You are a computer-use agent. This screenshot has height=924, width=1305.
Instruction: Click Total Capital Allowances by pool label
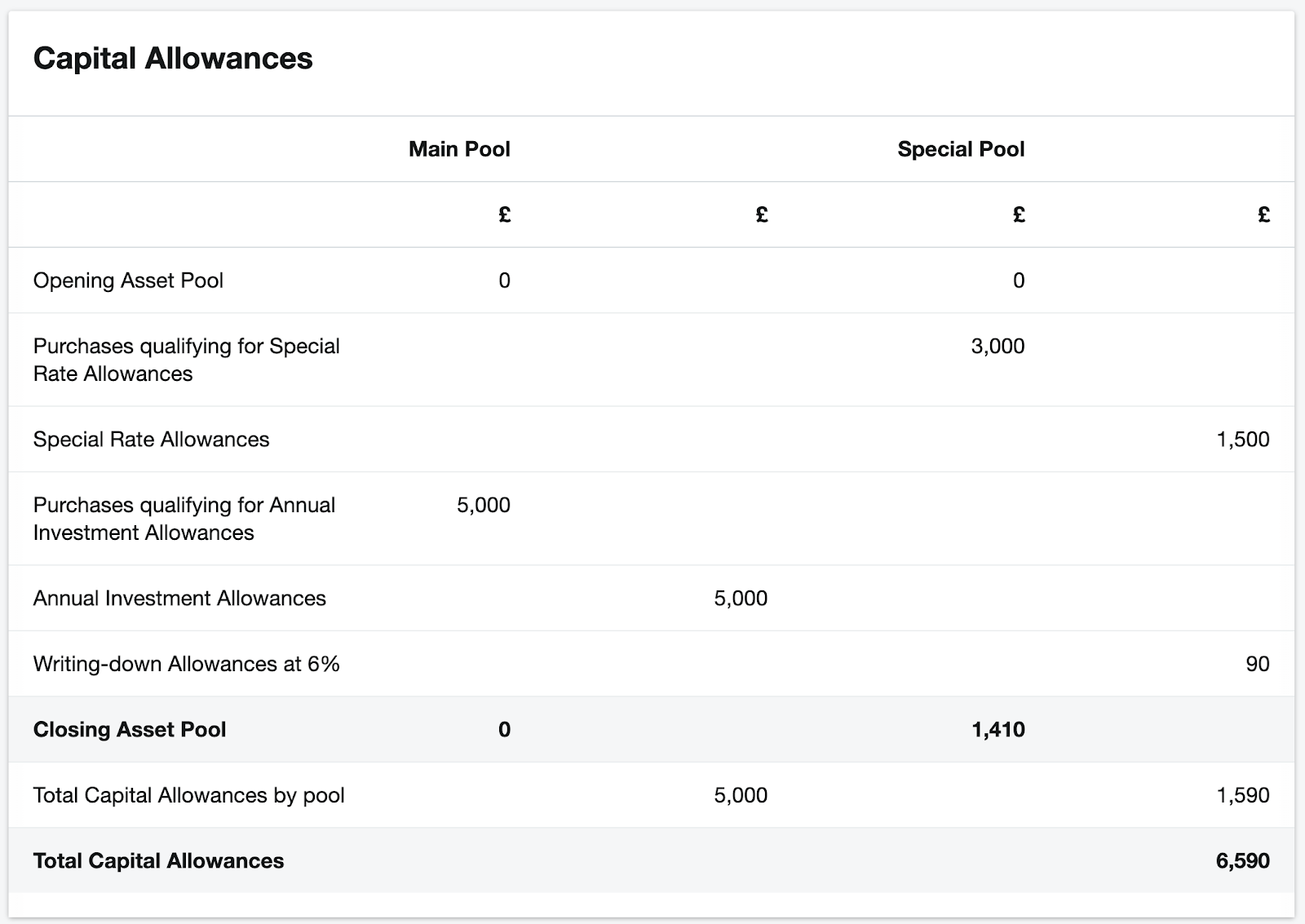coord(188,795)
